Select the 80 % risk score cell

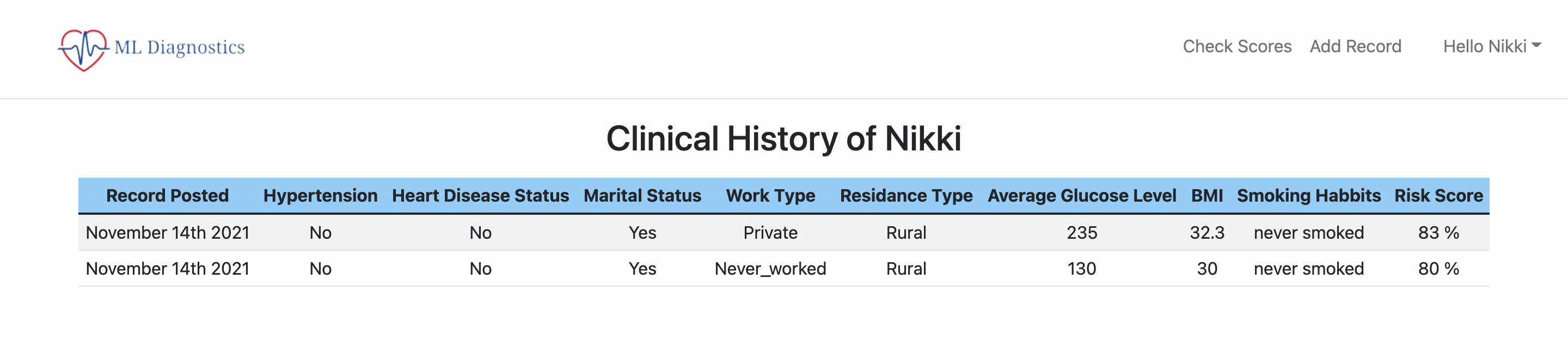1439,269
